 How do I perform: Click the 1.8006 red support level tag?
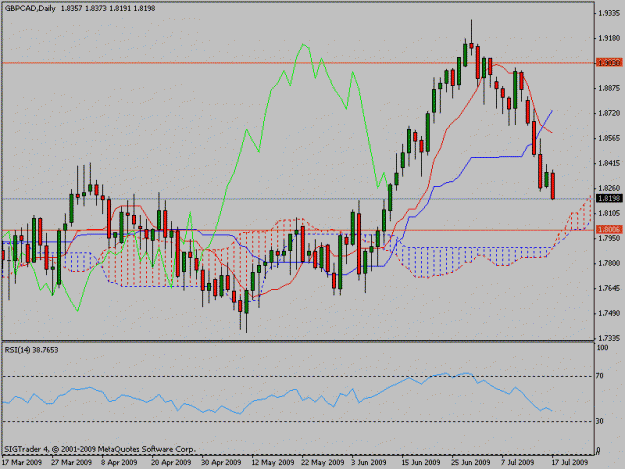point(609,229)
